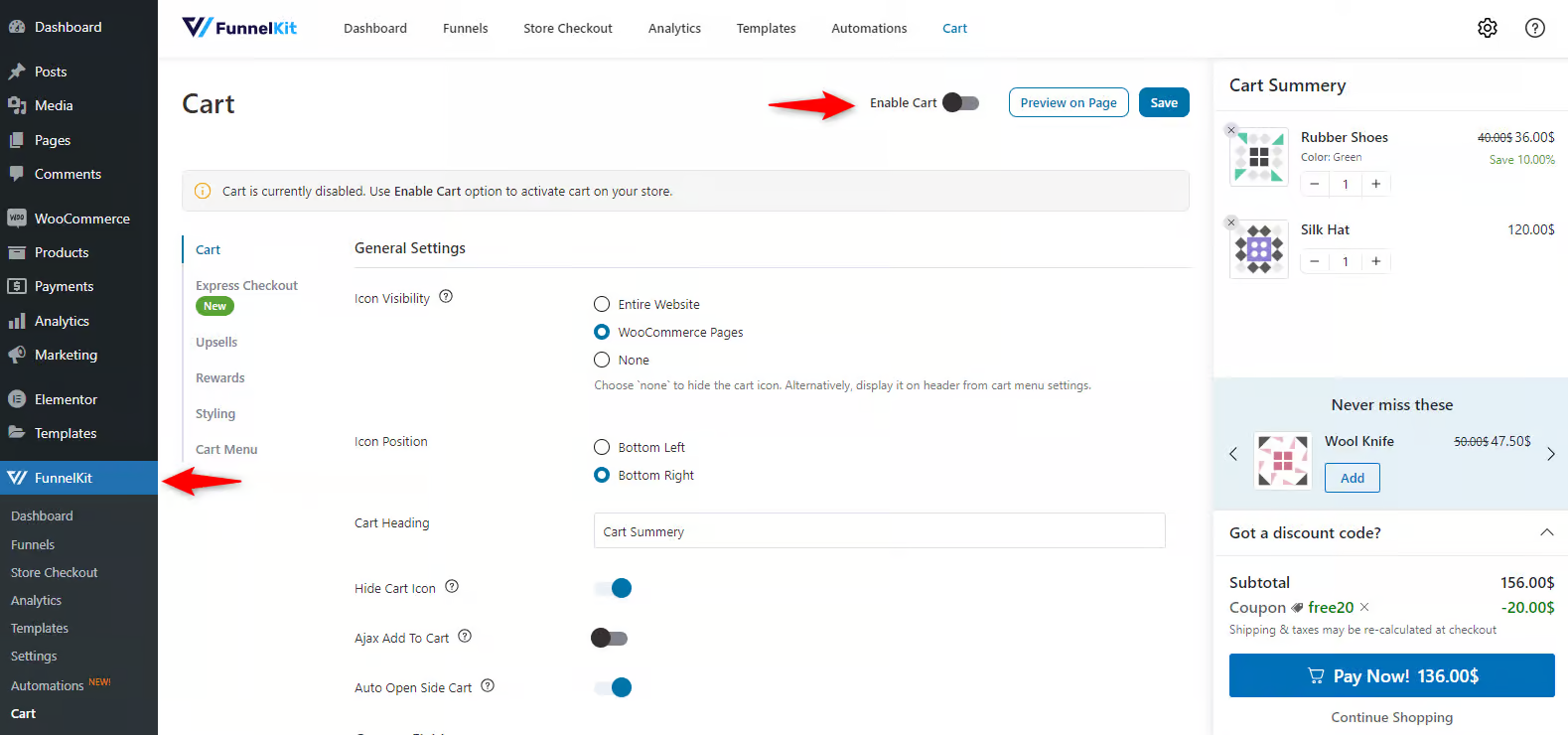The image size is (1568, 735).
Task: Open Templates in FunnelKit top navigation
Action: point(766,28)
